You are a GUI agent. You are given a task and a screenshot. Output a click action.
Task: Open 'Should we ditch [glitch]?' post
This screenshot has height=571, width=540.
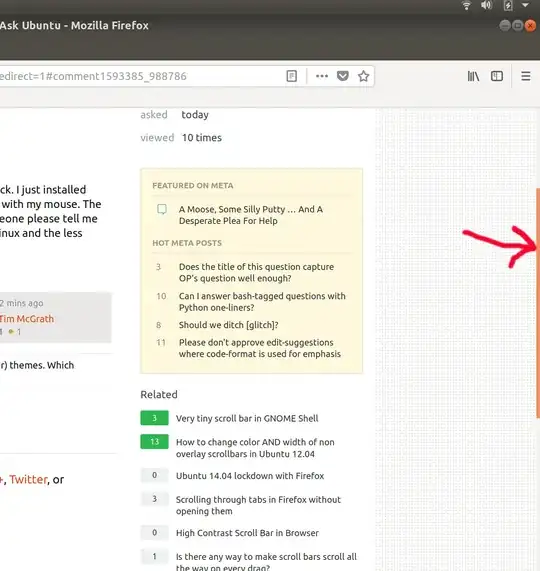(228, 325)
